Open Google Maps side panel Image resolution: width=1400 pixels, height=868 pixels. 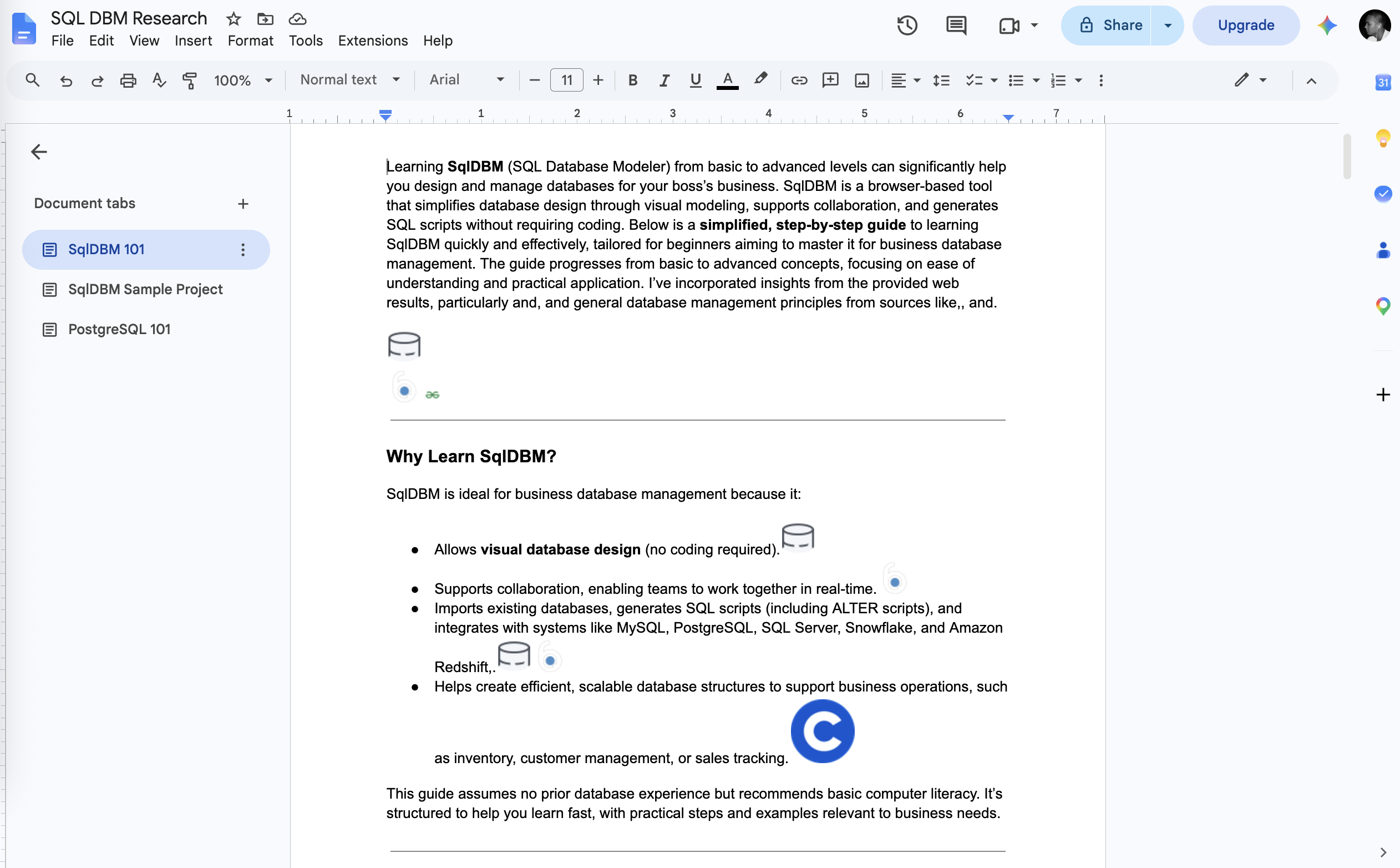(1383, 306)
